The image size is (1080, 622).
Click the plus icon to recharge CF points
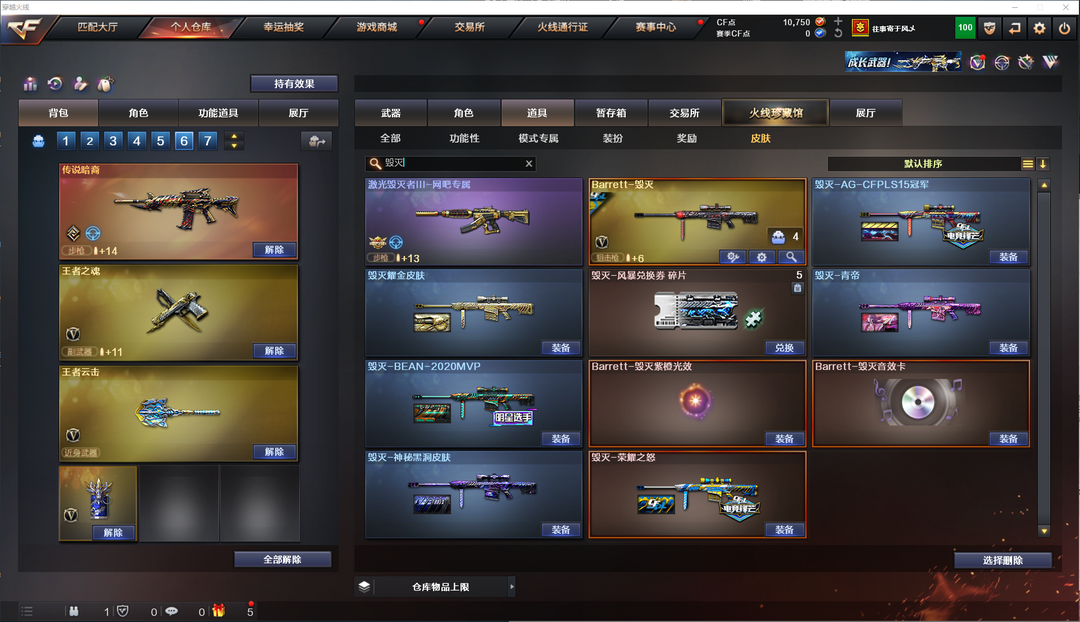click(x=838, y=21)
